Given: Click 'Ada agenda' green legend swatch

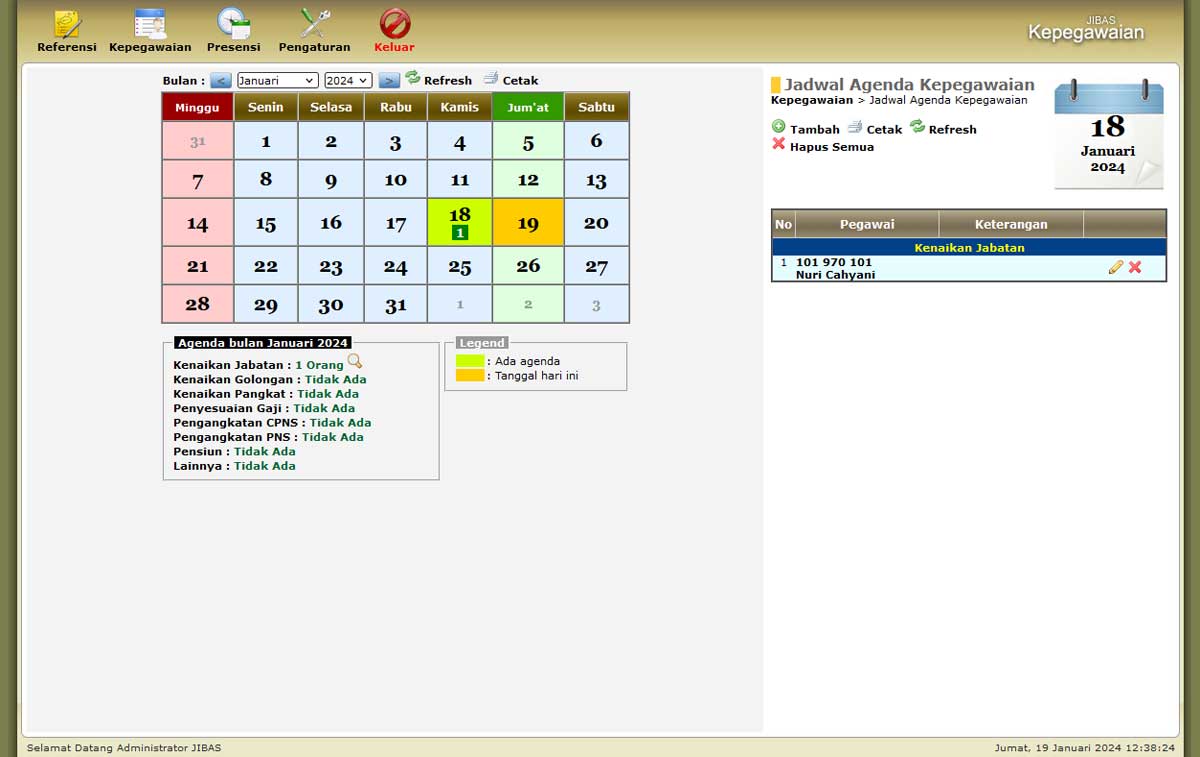Looking at the screenshot, I should tap(470, 361).
